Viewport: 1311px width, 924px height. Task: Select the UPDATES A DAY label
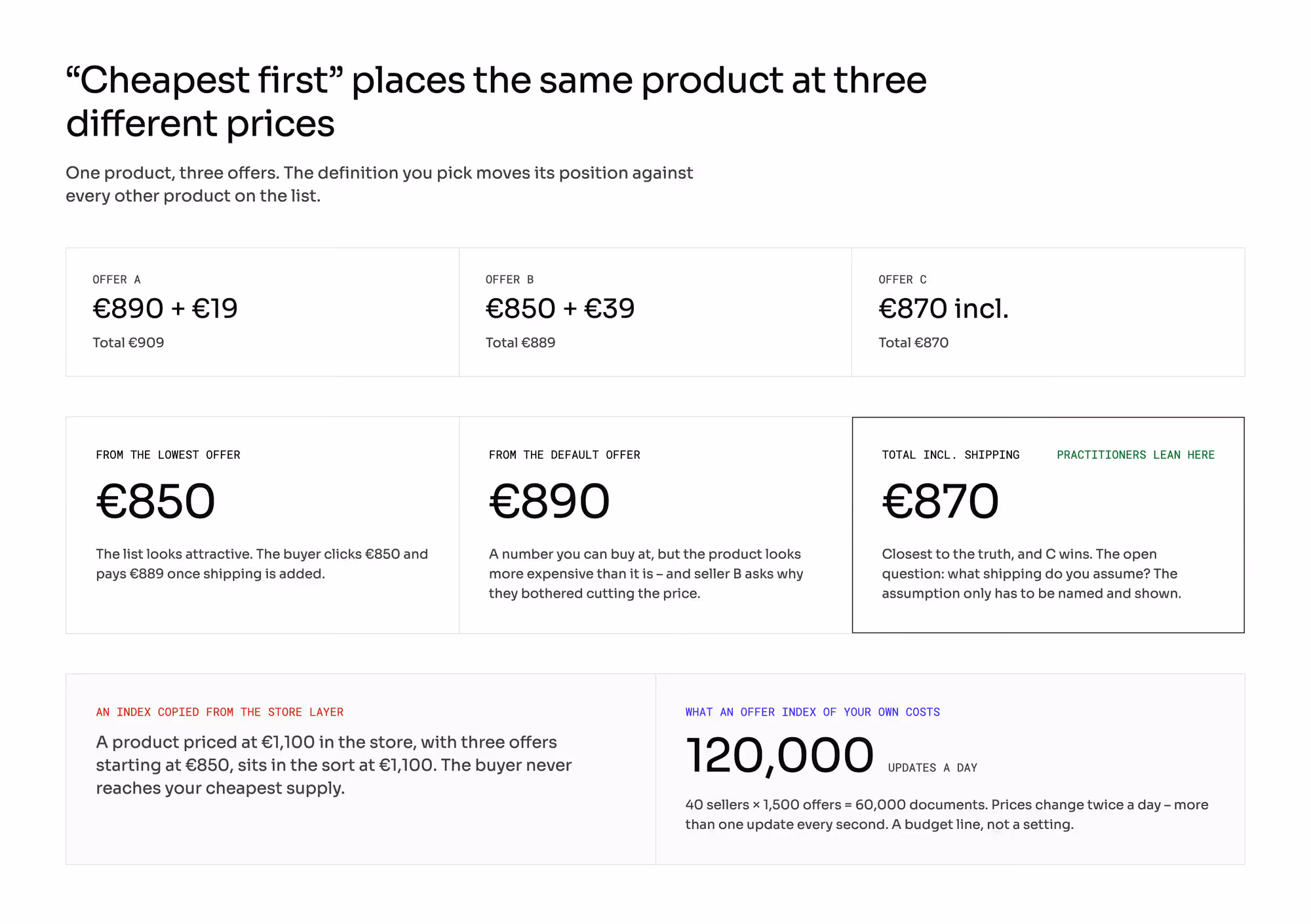(932, 768)
